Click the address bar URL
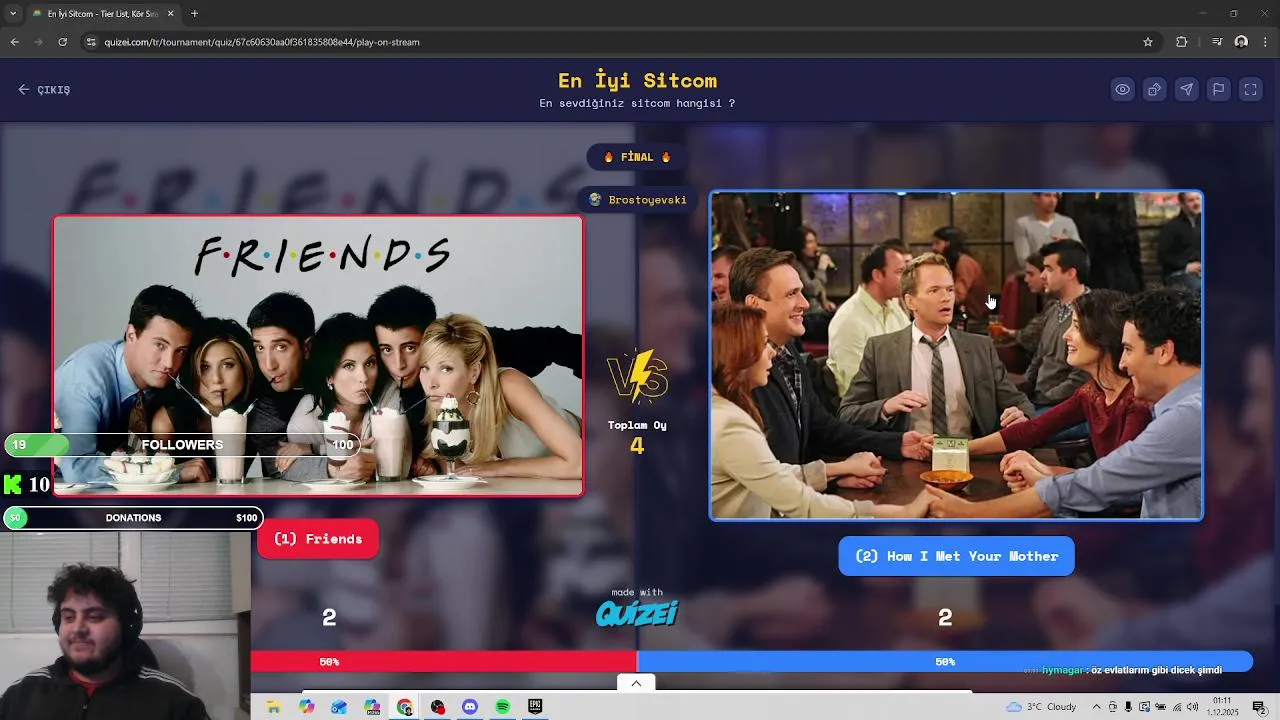This screenshot has height=720, width=1280. tap(262, 42)
